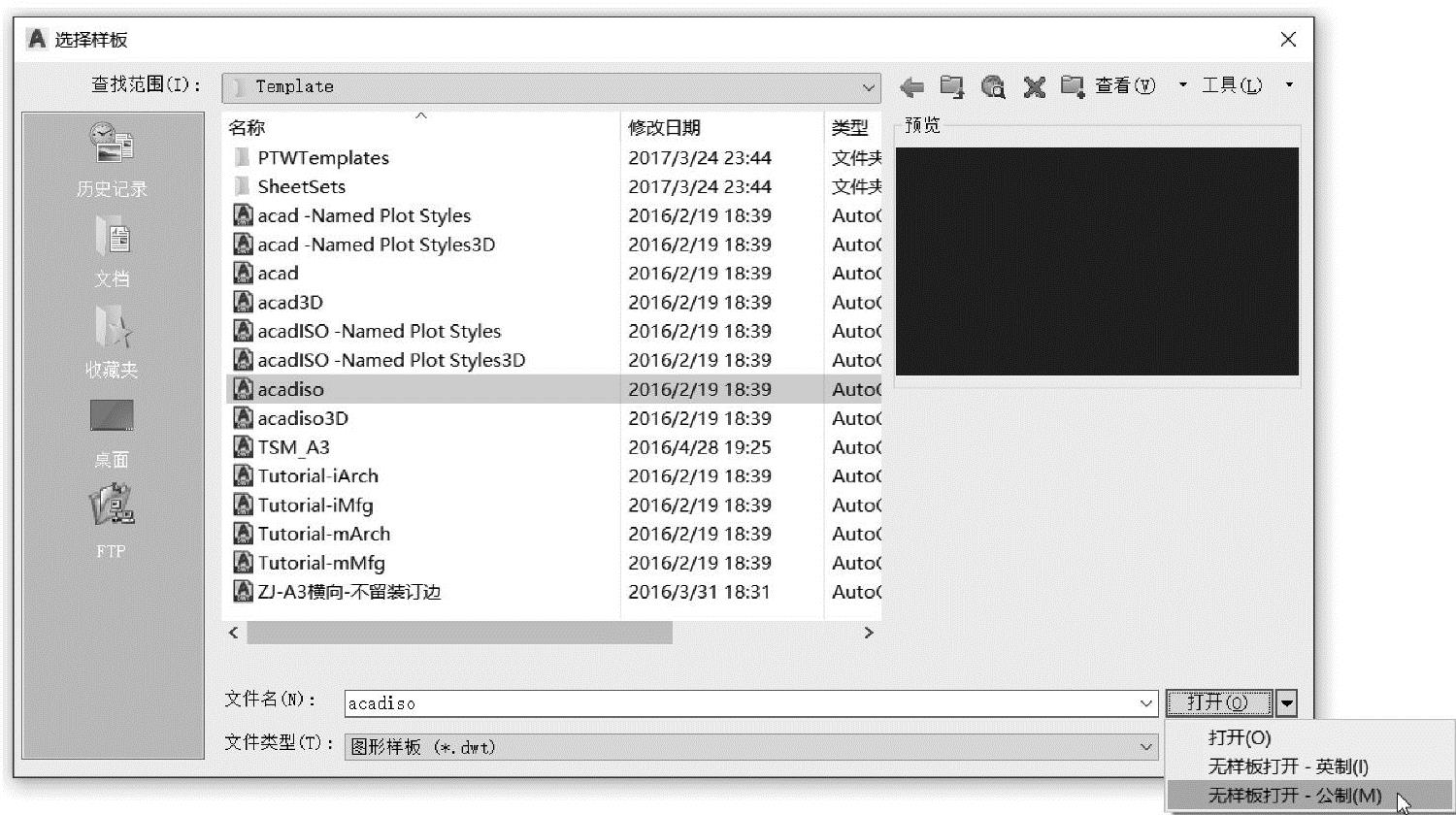Image resolution: width=1456 pixels, height=815 pixels.
Task: Select the acadISO -Named Plot Styles name
Action: [380, 332]
